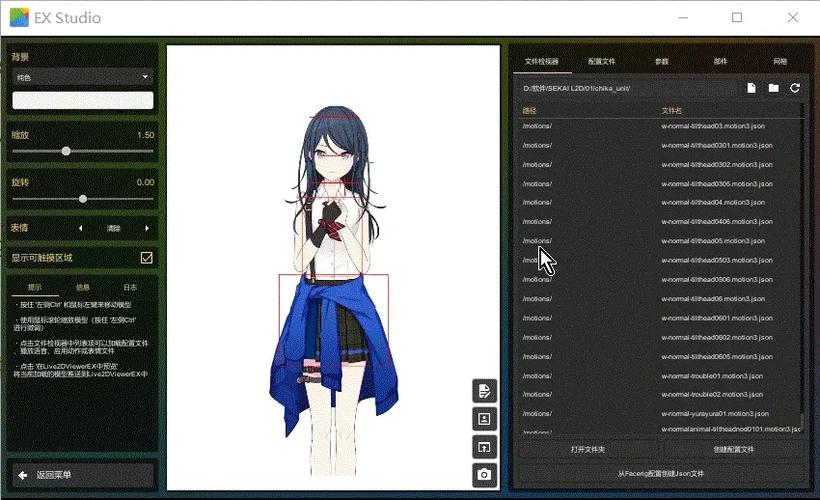Toggle the 显示可触摸区域 checkbox
The height and width of the screenshot is (500, 820).
146,257
